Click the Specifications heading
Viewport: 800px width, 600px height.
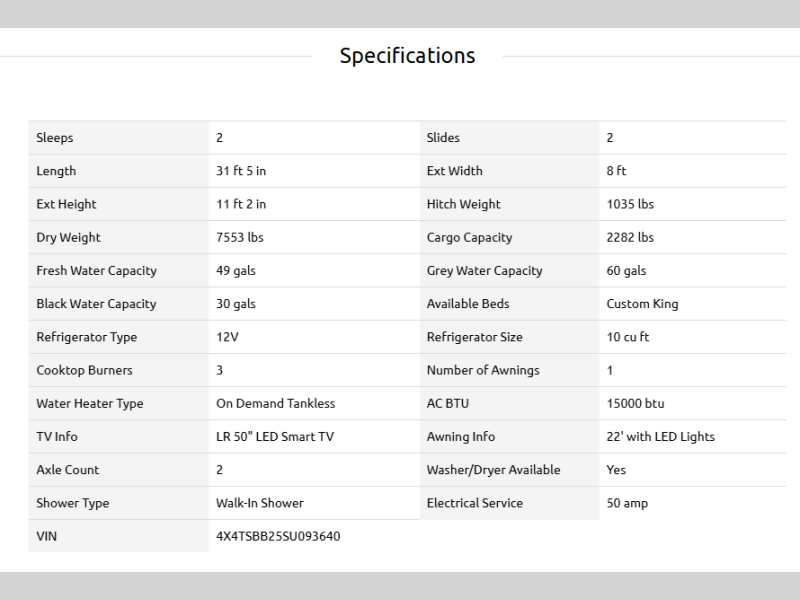point(407,56)
